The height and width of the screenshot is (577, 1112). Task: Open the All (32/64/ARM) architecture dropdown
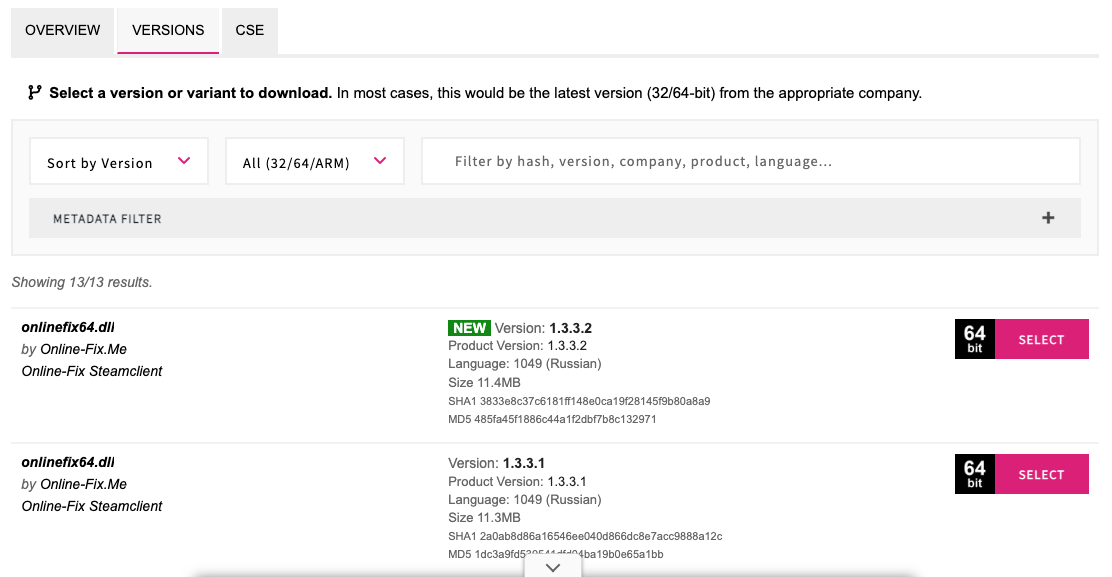315,162
